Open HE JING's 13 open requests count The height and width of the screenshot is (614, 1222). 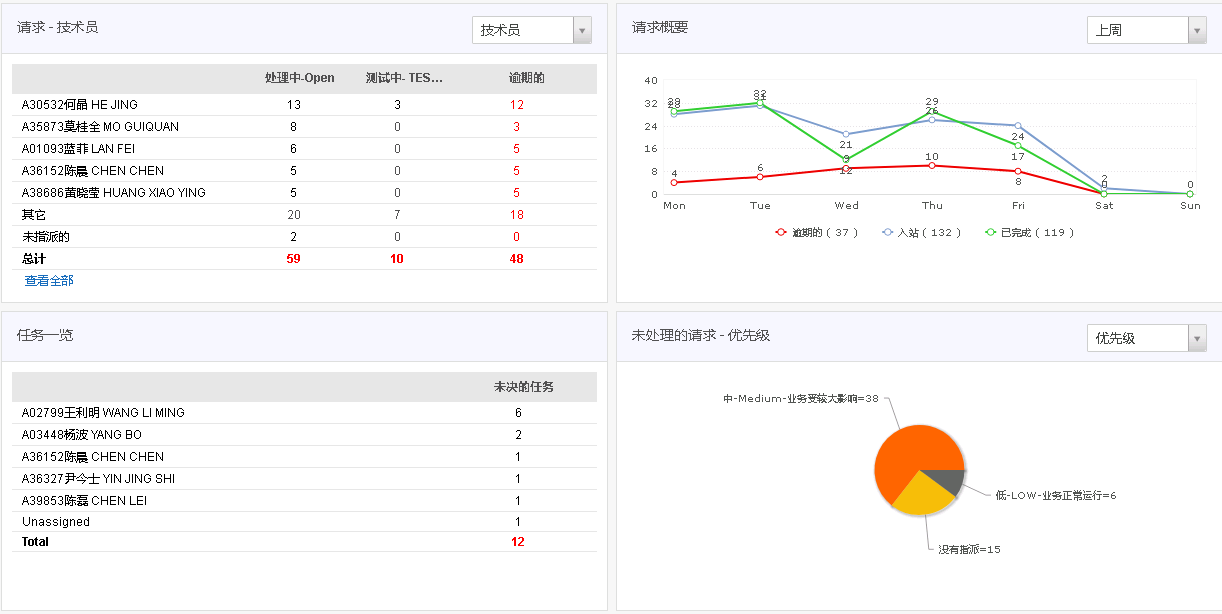pos(294,105)
